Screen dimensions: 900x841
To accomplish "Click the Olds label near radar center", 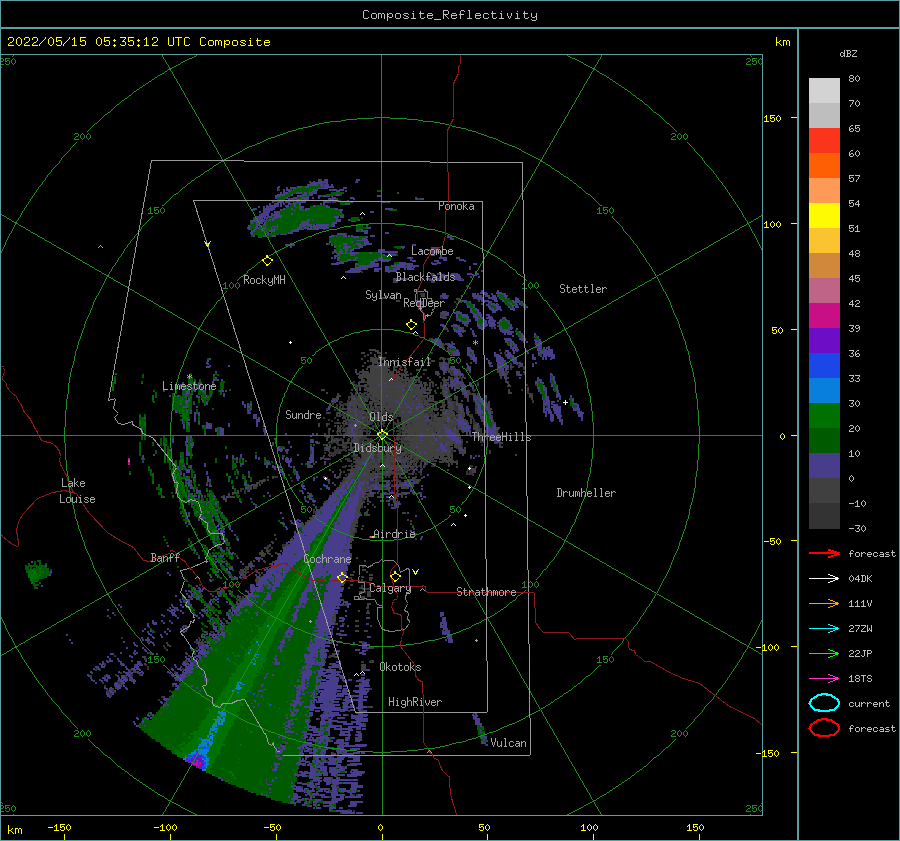I will pyautogui.click(x=381, y=417).
